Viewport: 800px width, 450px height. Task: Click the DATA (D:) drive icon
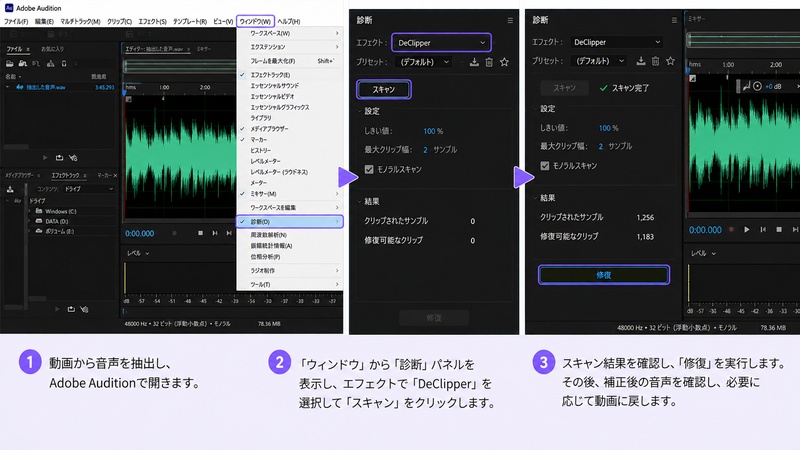39,221
